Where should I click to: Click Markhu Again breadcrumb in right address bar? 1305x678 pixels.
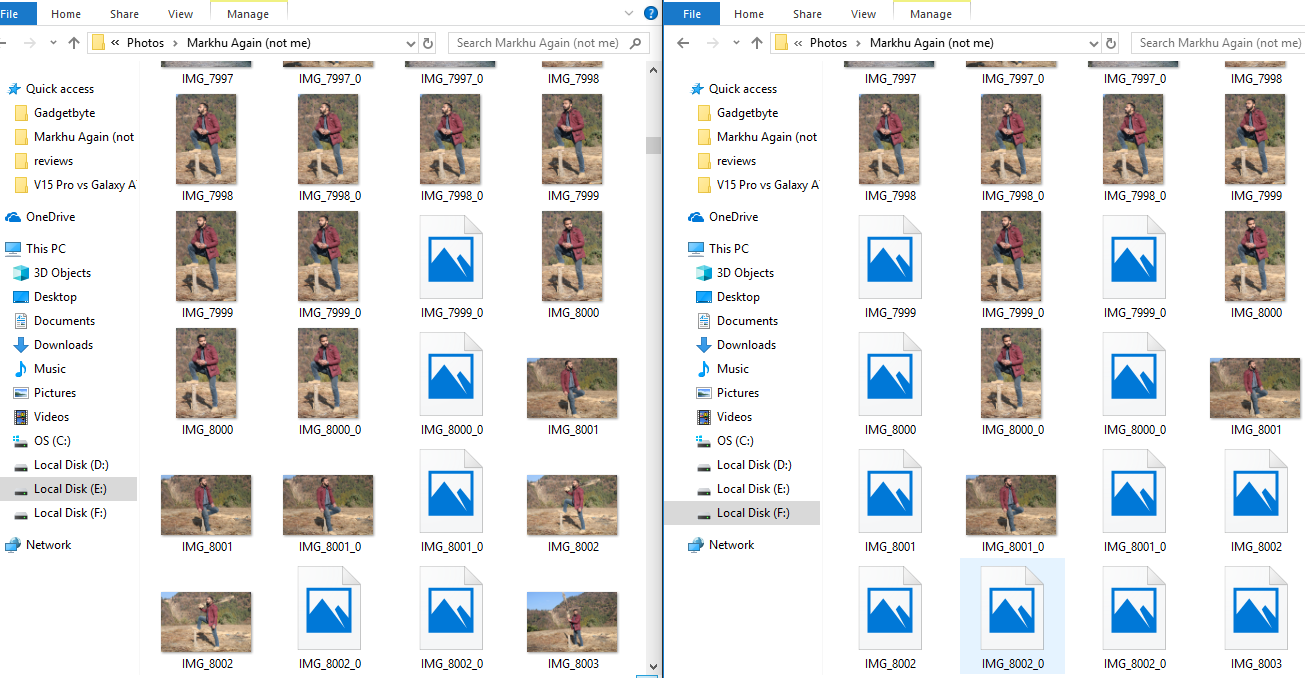point(932,43)
